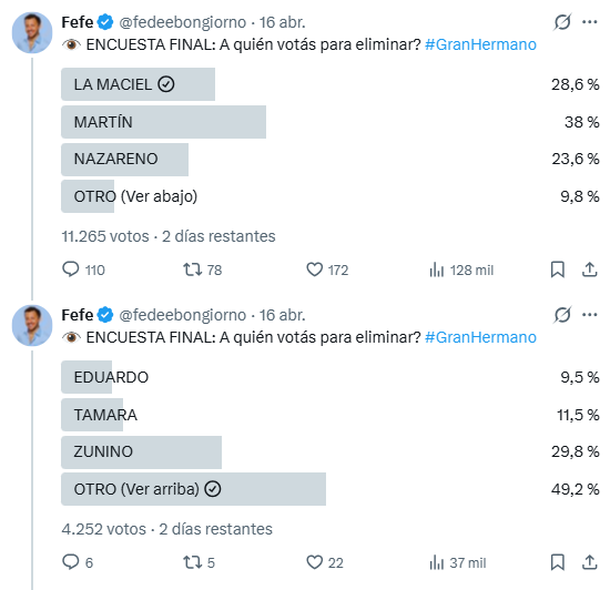Open #GranHermano hashtag in first tweet
The height and width of the screenshot is (590, 610).
tap(479, 45)
